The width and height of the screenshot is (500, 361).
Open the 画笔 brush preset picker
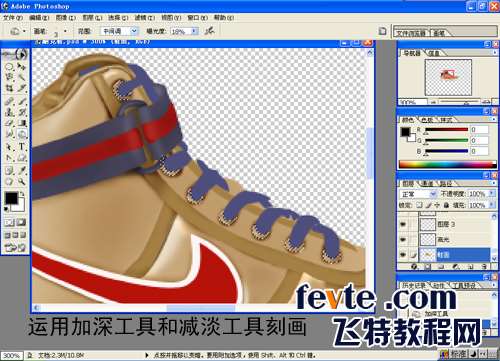click(65, 31)
